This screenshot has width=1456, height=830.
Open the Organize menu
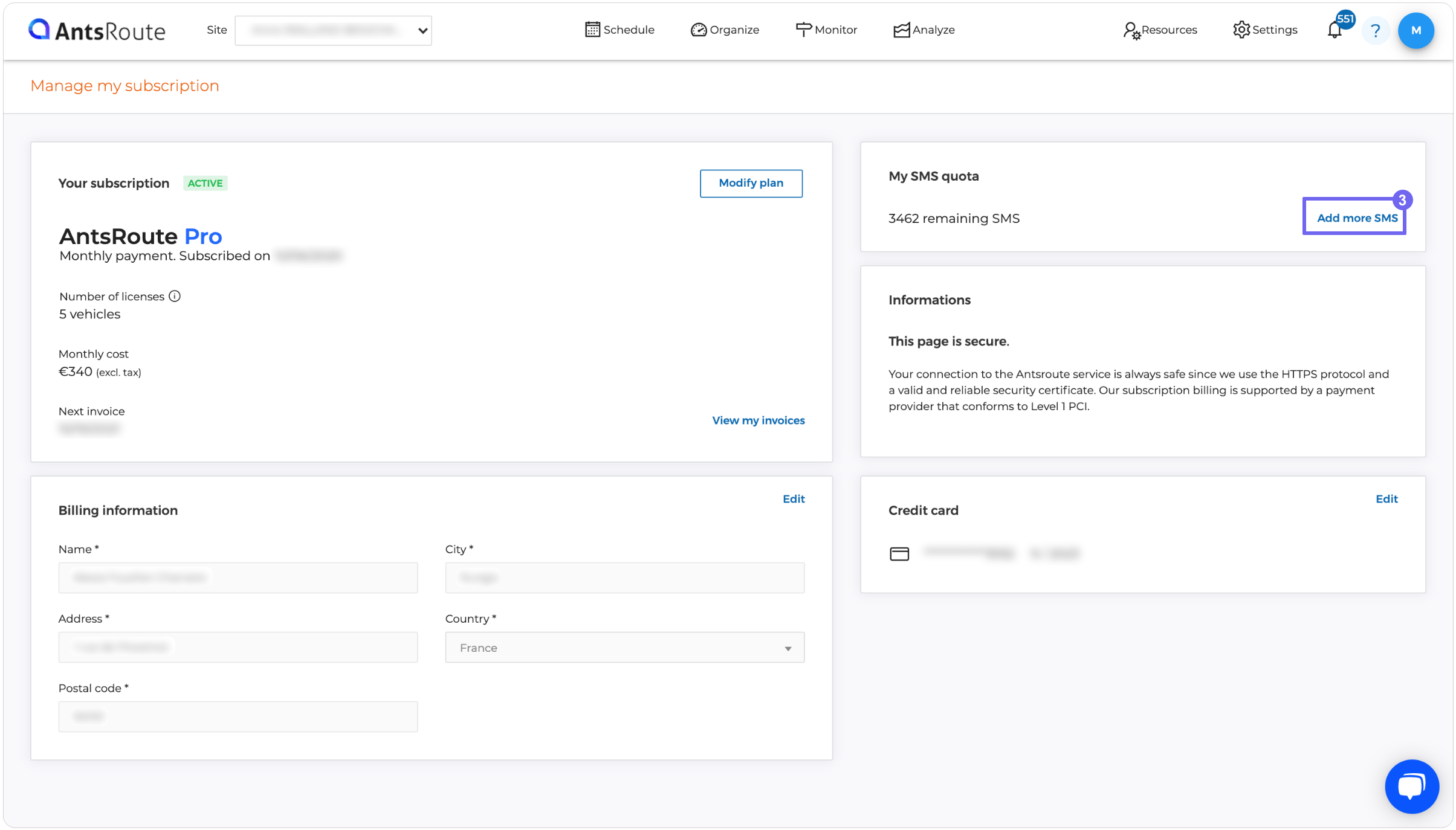click(x=725, y=30)
